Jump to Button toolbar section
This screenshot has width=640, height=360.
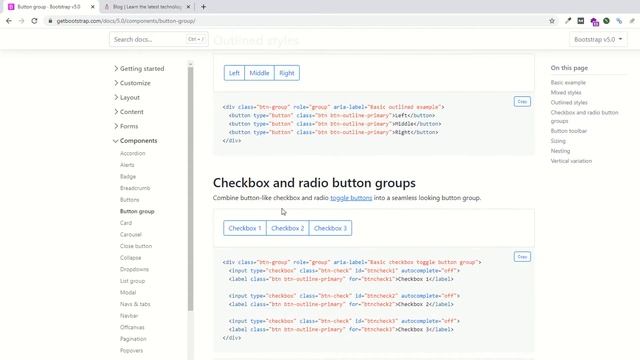coord(569,131)
